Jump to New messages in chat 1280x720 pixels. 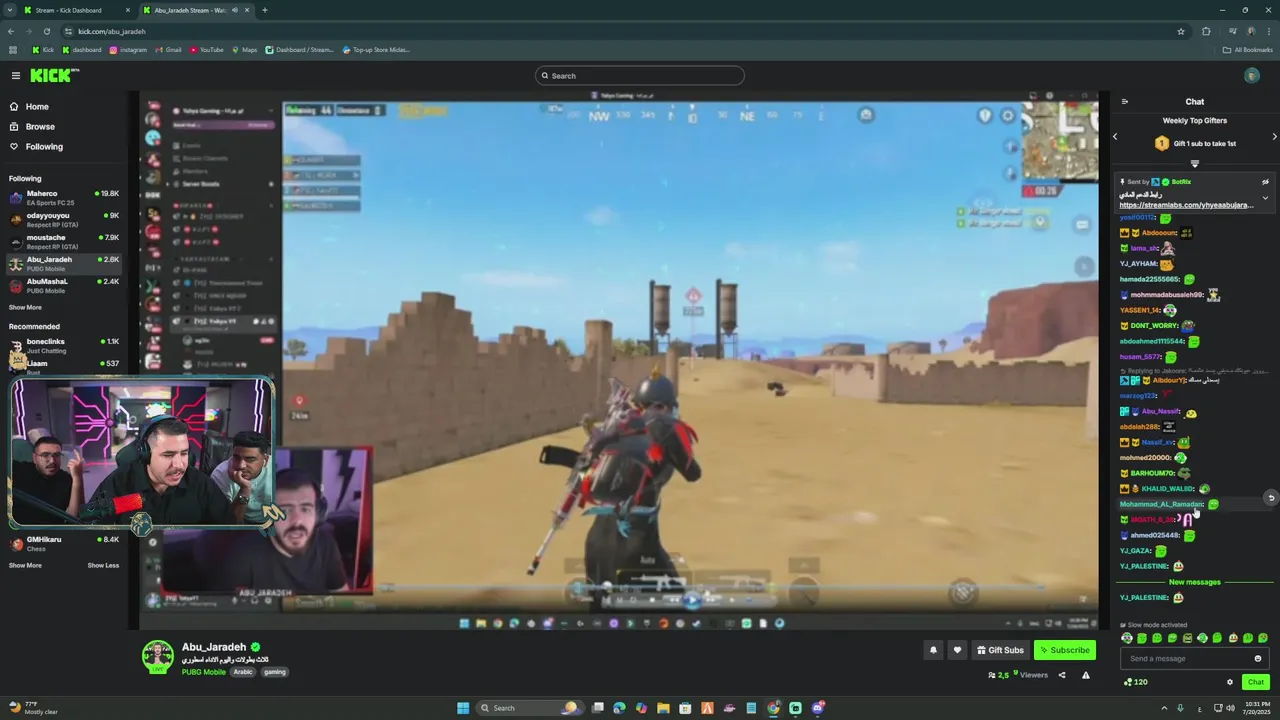point(1194,582)
